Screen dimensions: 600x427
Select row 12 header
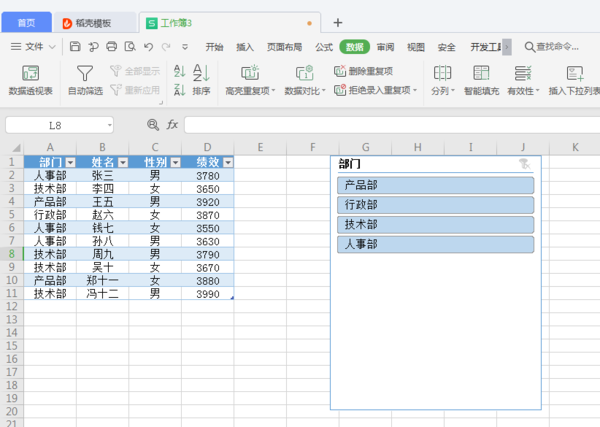[12, 306]
